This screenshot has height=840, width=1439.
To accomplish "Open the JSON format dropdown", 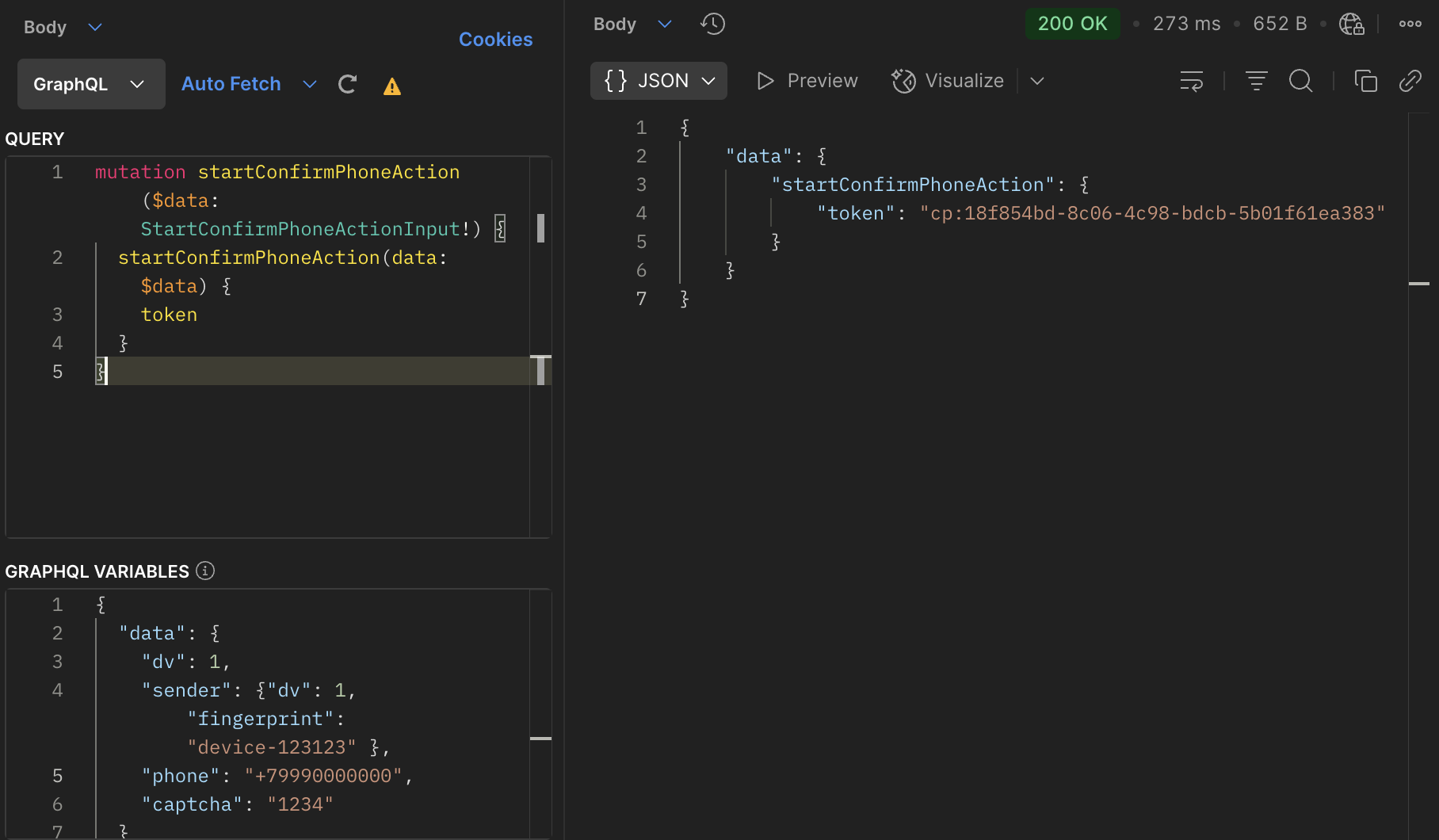I will point(658,81).
